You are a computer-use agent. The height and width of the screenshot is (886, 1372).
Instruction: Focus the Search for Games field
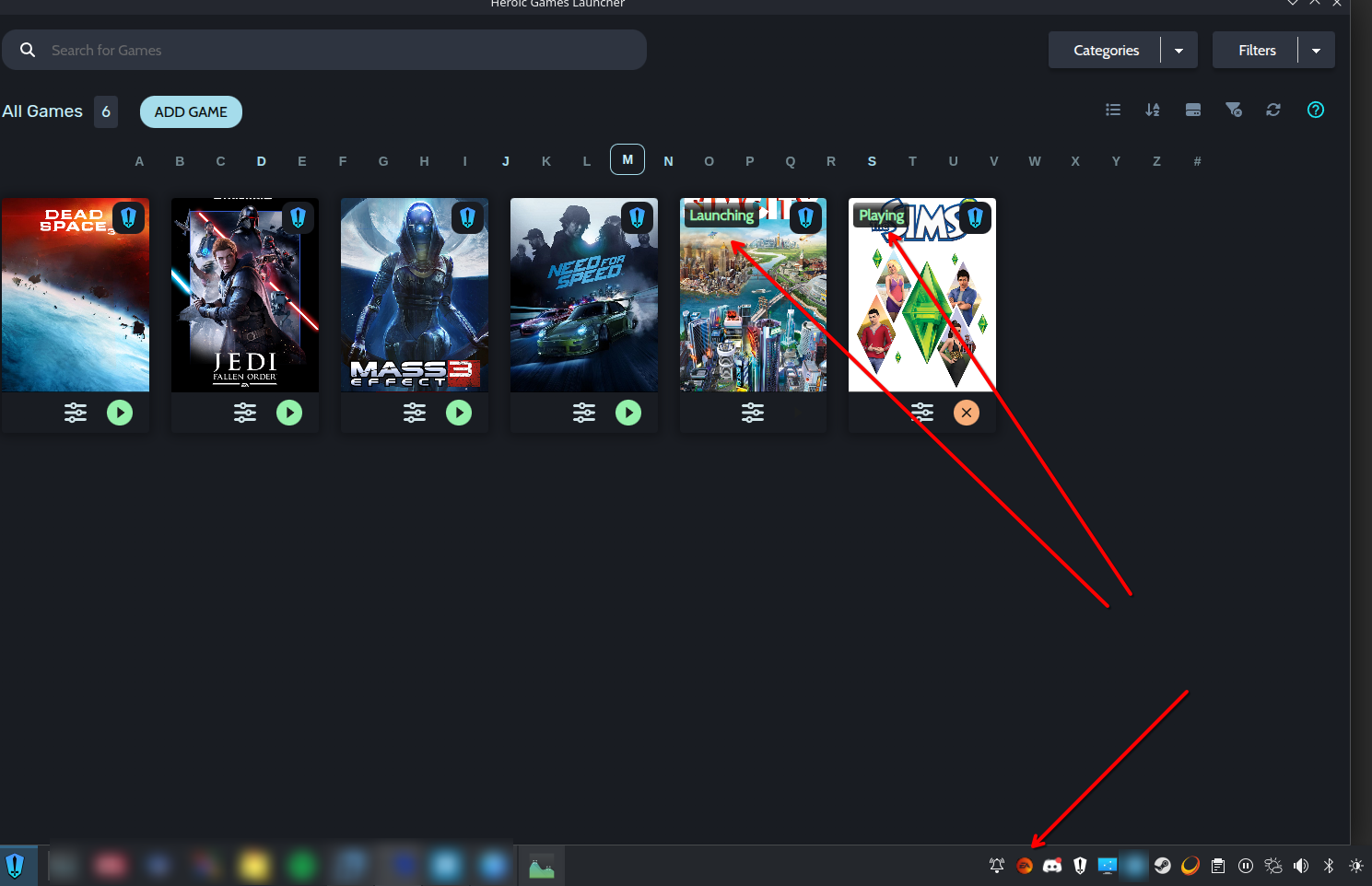pos(324,50)
